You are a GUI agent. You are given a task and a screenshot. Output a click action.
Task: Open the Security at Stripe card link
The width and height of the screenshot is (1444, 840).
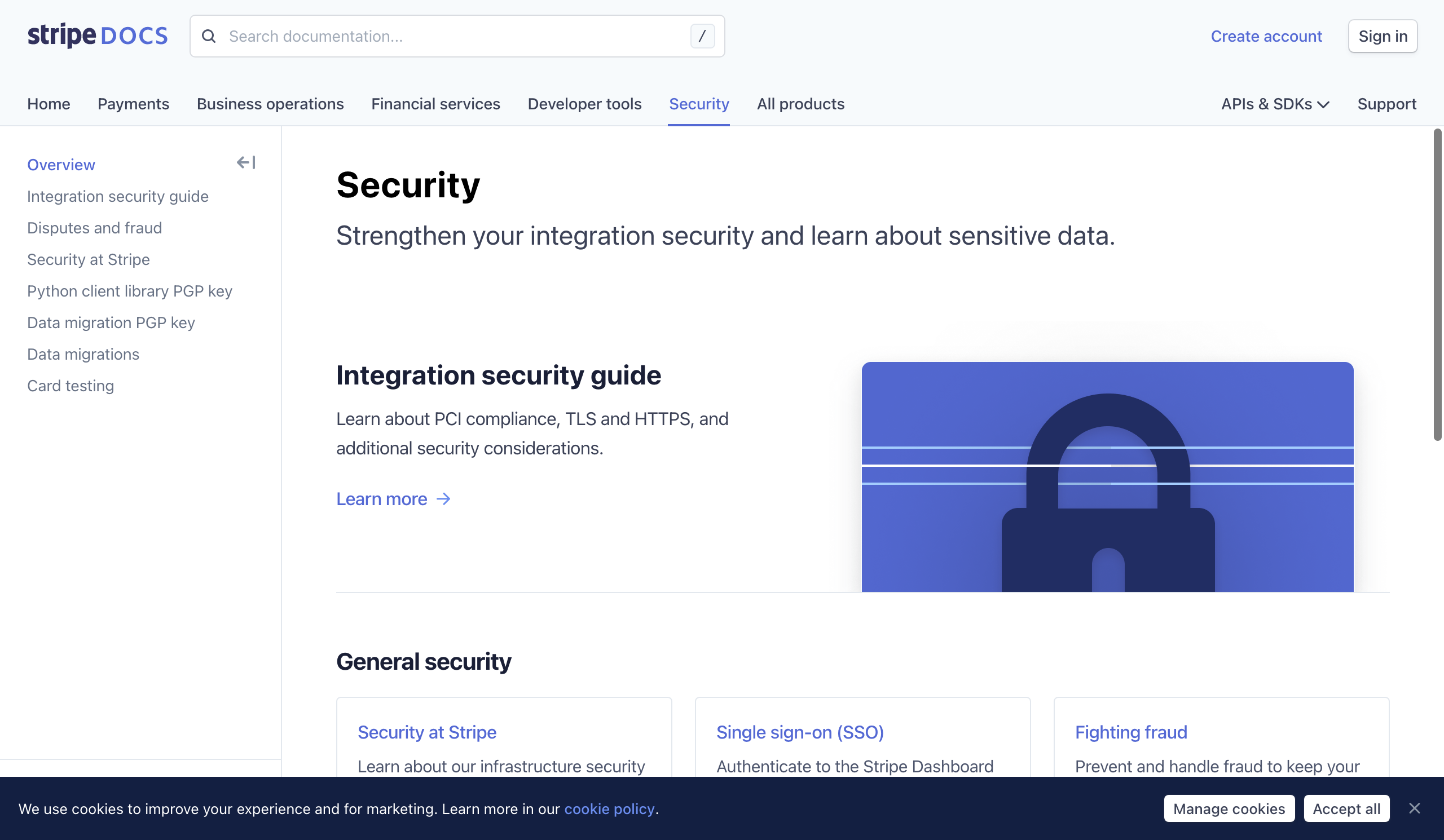coord(427,732)
